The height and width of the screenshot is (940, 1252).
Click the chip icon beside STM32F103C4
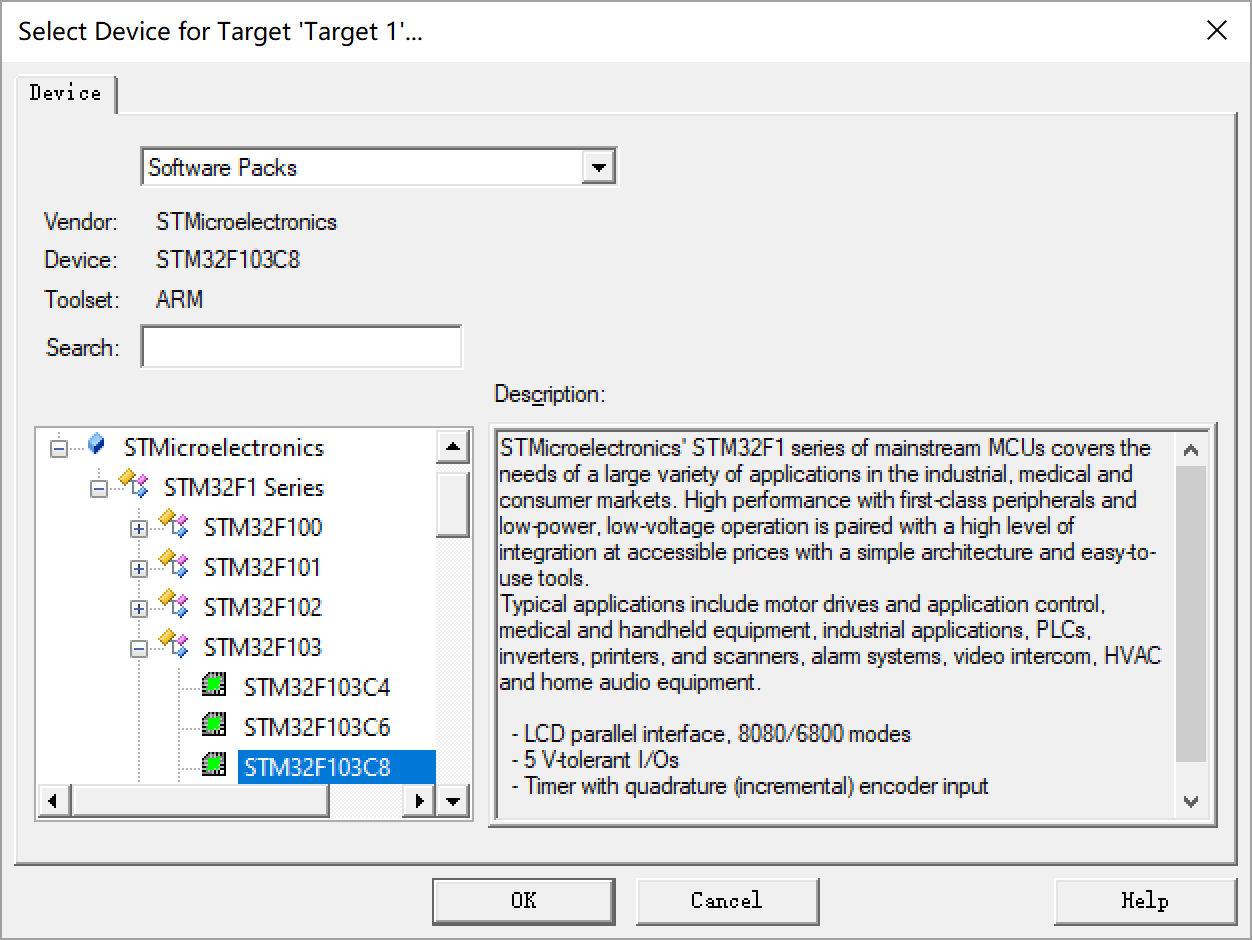pos(213,685)
